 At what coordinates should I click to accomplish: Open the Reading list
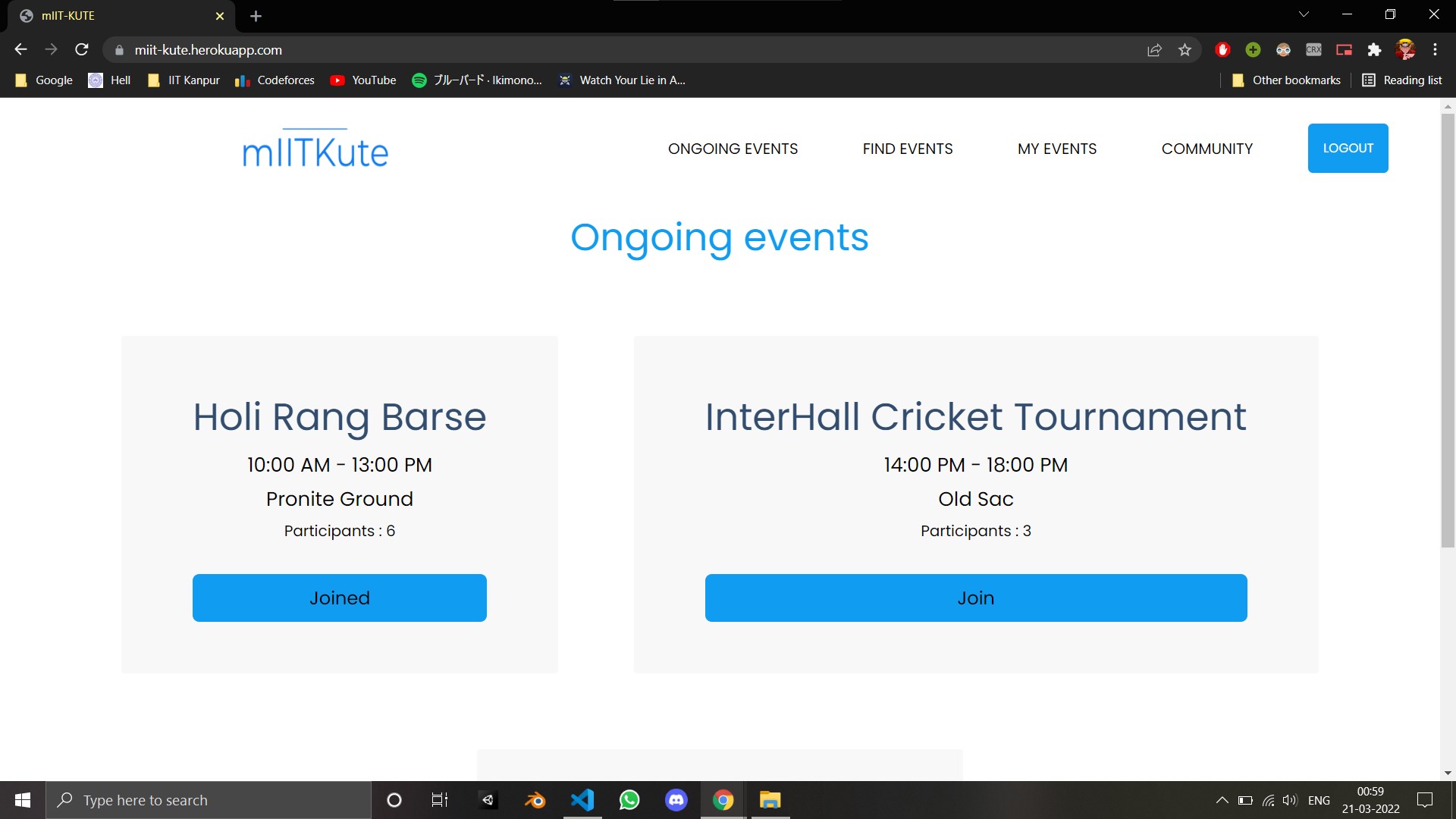coord(1402,80)
